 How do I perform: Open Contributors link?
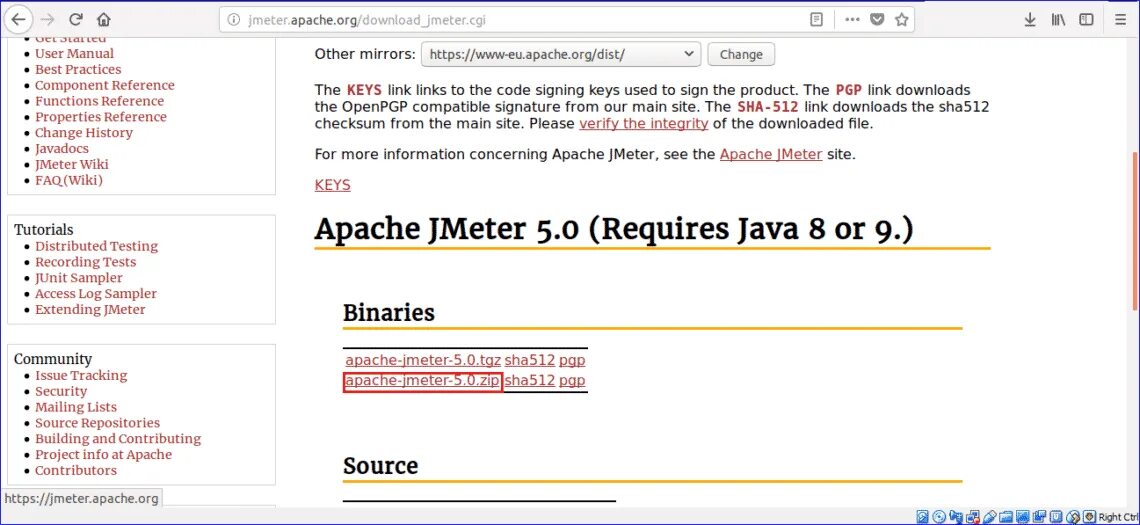(x=76, y=471)
